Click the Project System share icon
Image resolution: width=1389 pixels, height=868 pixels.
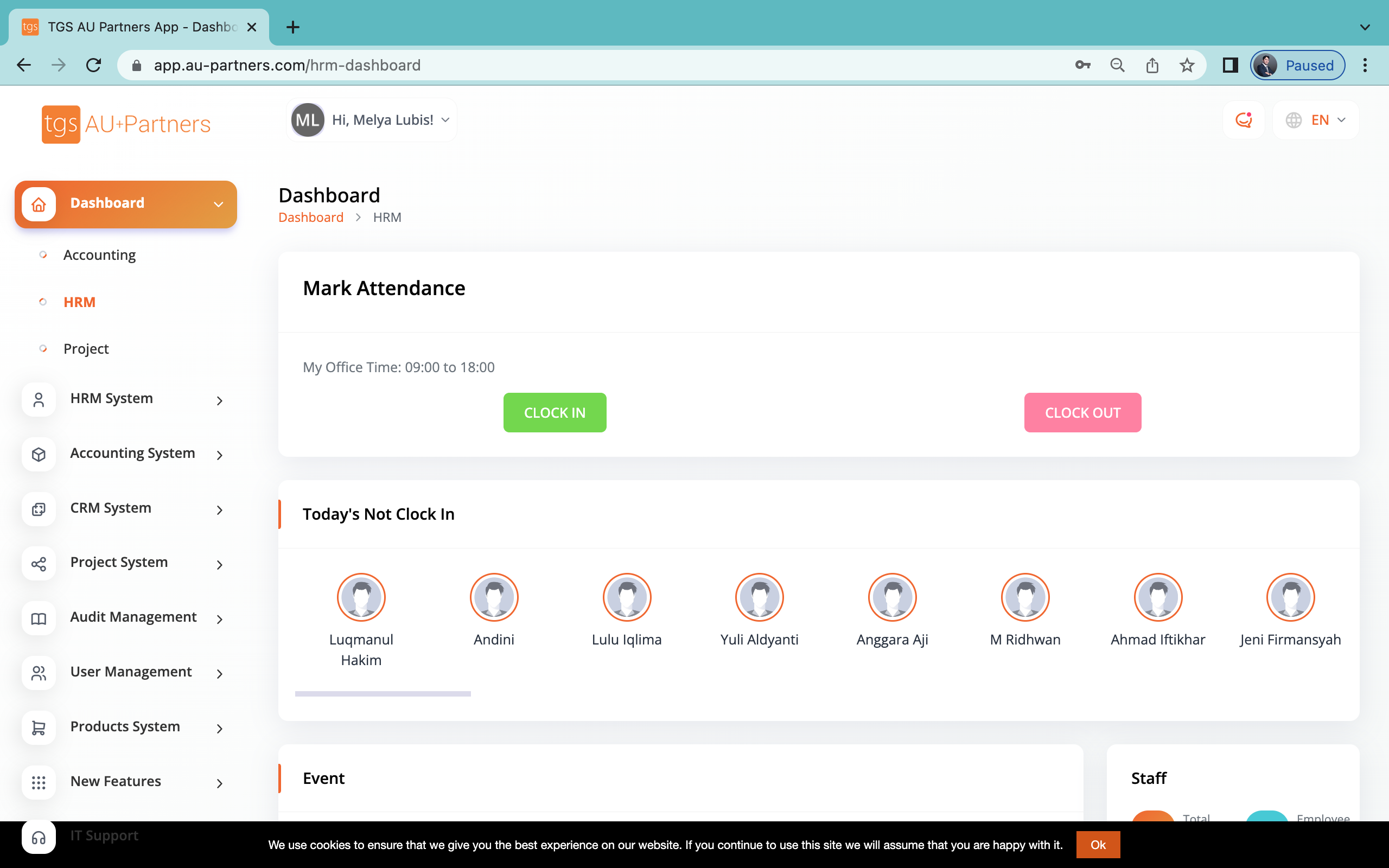tap(39, 564)
